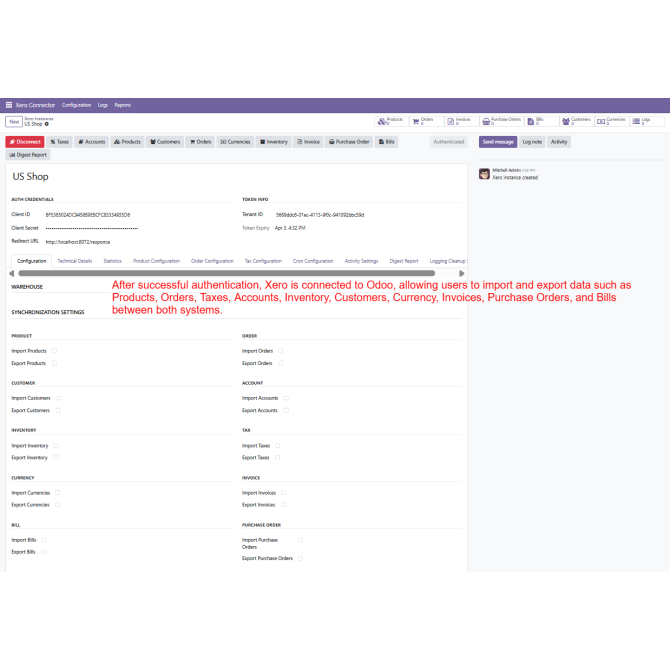Screen dimensions: 670x670
Task: Enable Export Products checkbox
Action: click(54, 363)
